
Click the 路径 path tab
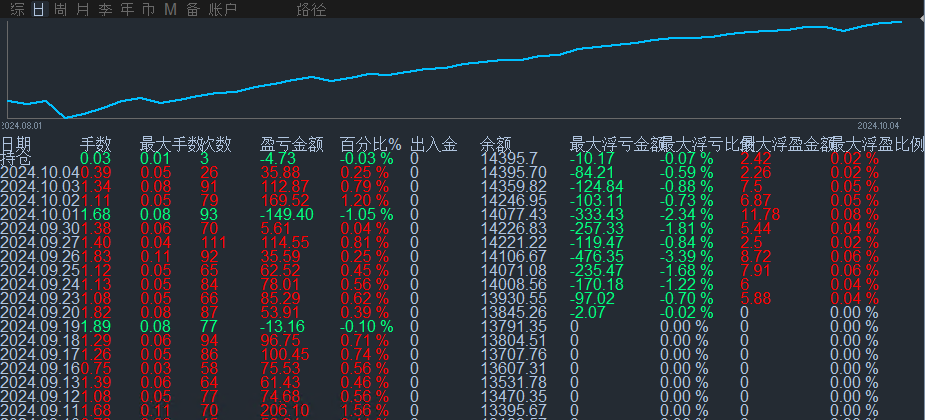click(x=311, y=9)
